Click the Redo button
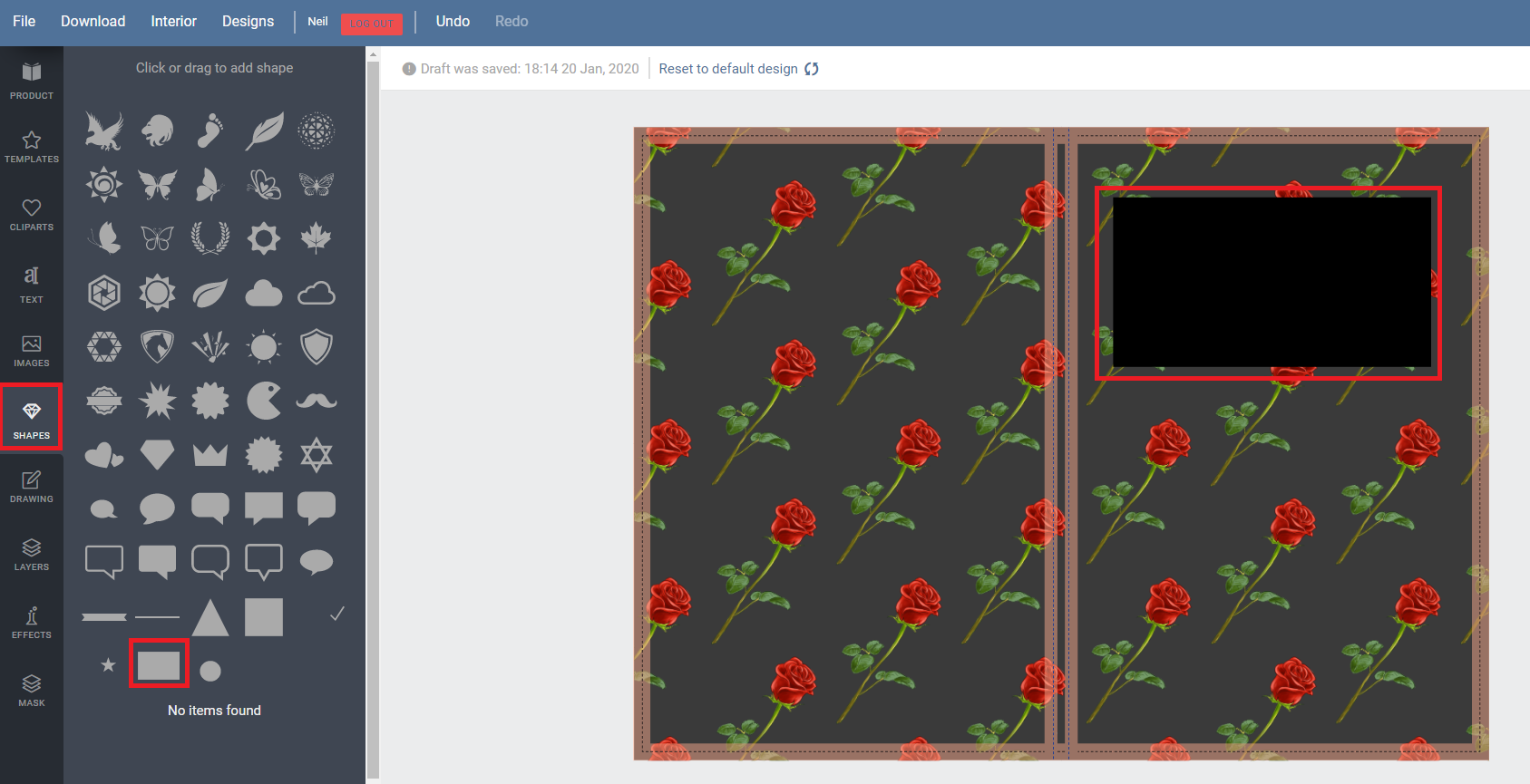The height and width of the screenshot is (784, 1530). (512, 21)
